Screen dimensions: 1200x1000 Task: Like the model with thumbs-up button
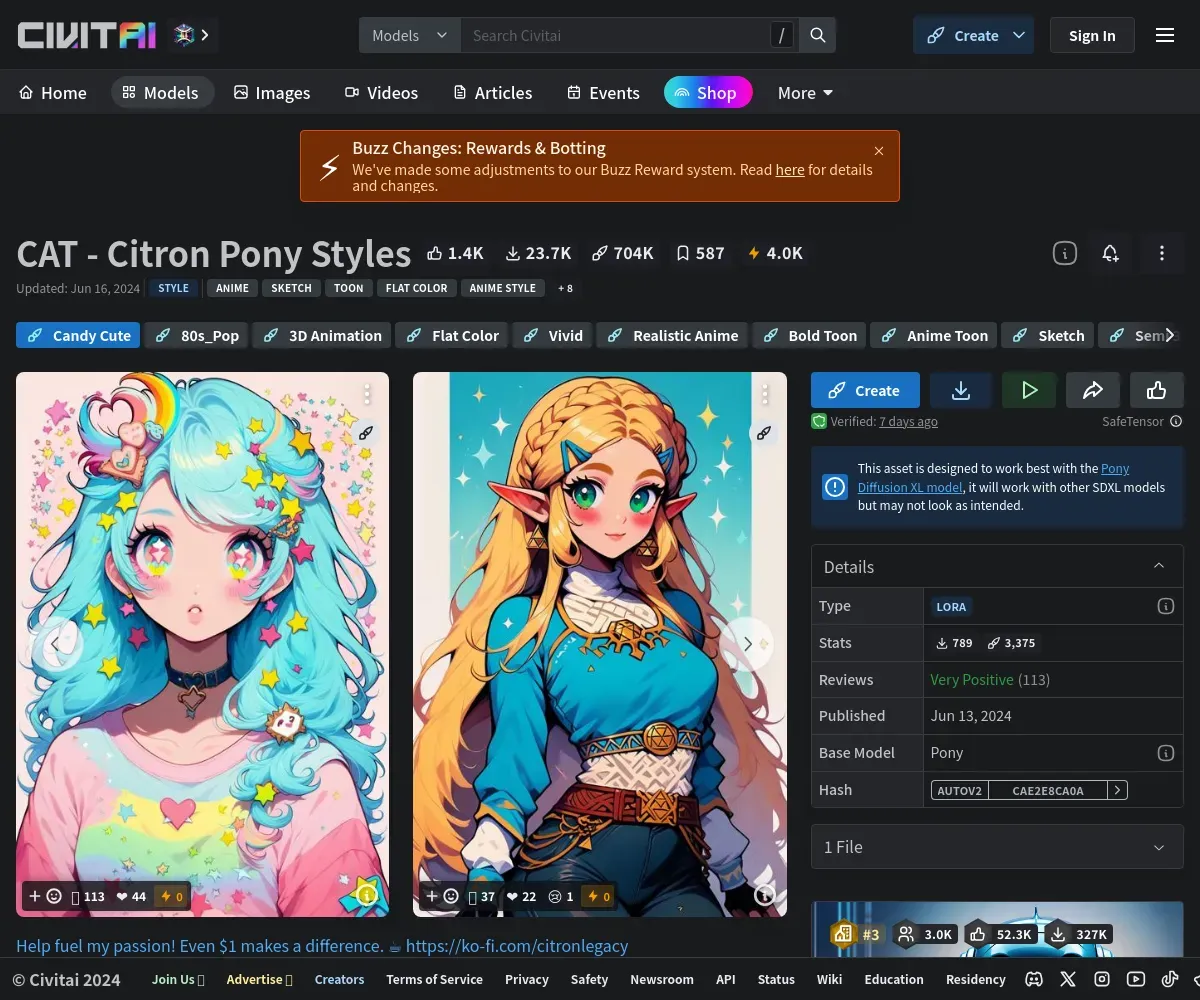click(x=1157, y=390)
